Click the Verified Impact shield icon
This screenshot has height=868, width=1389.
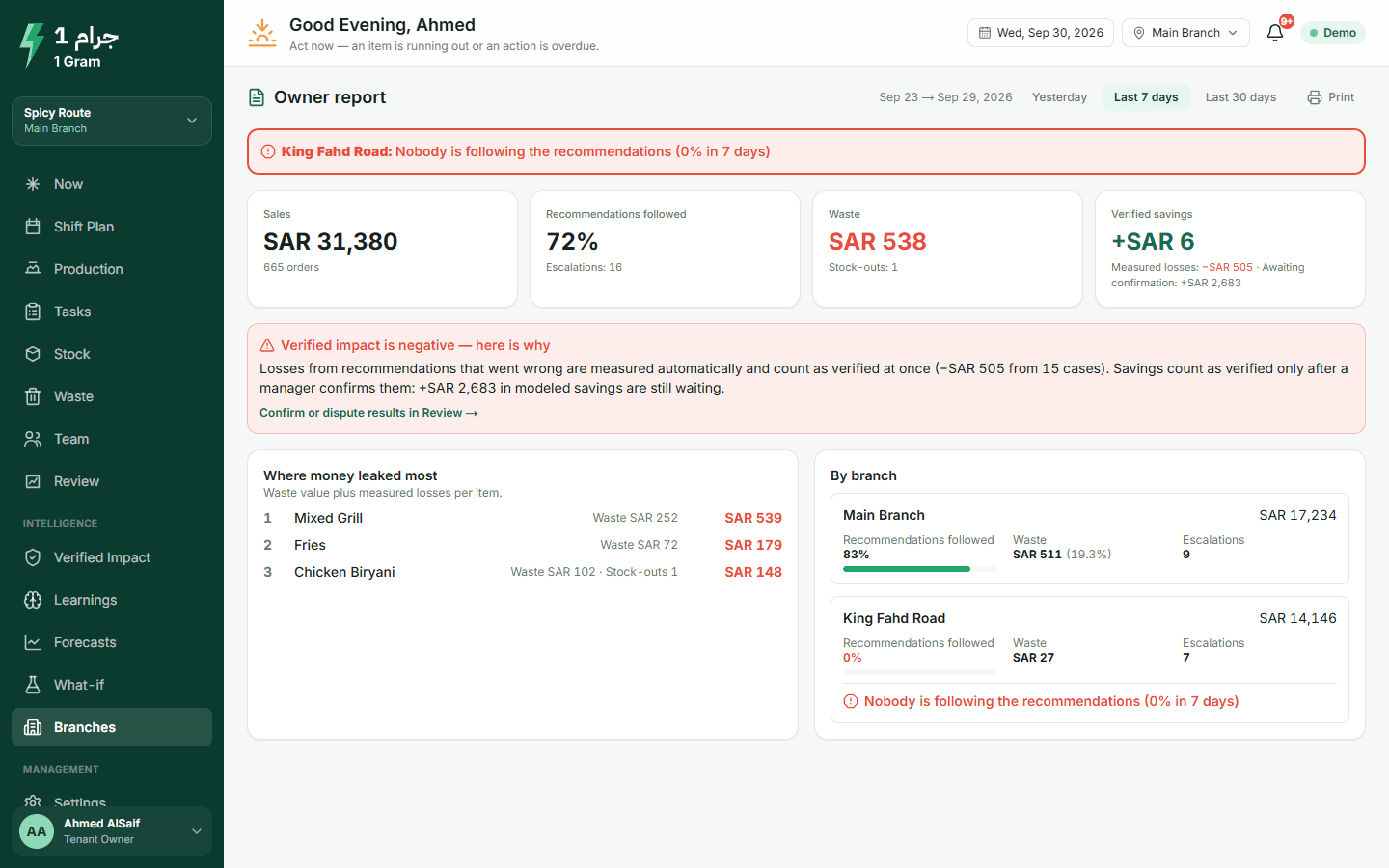pyautogui.click(x=33, y=557)
